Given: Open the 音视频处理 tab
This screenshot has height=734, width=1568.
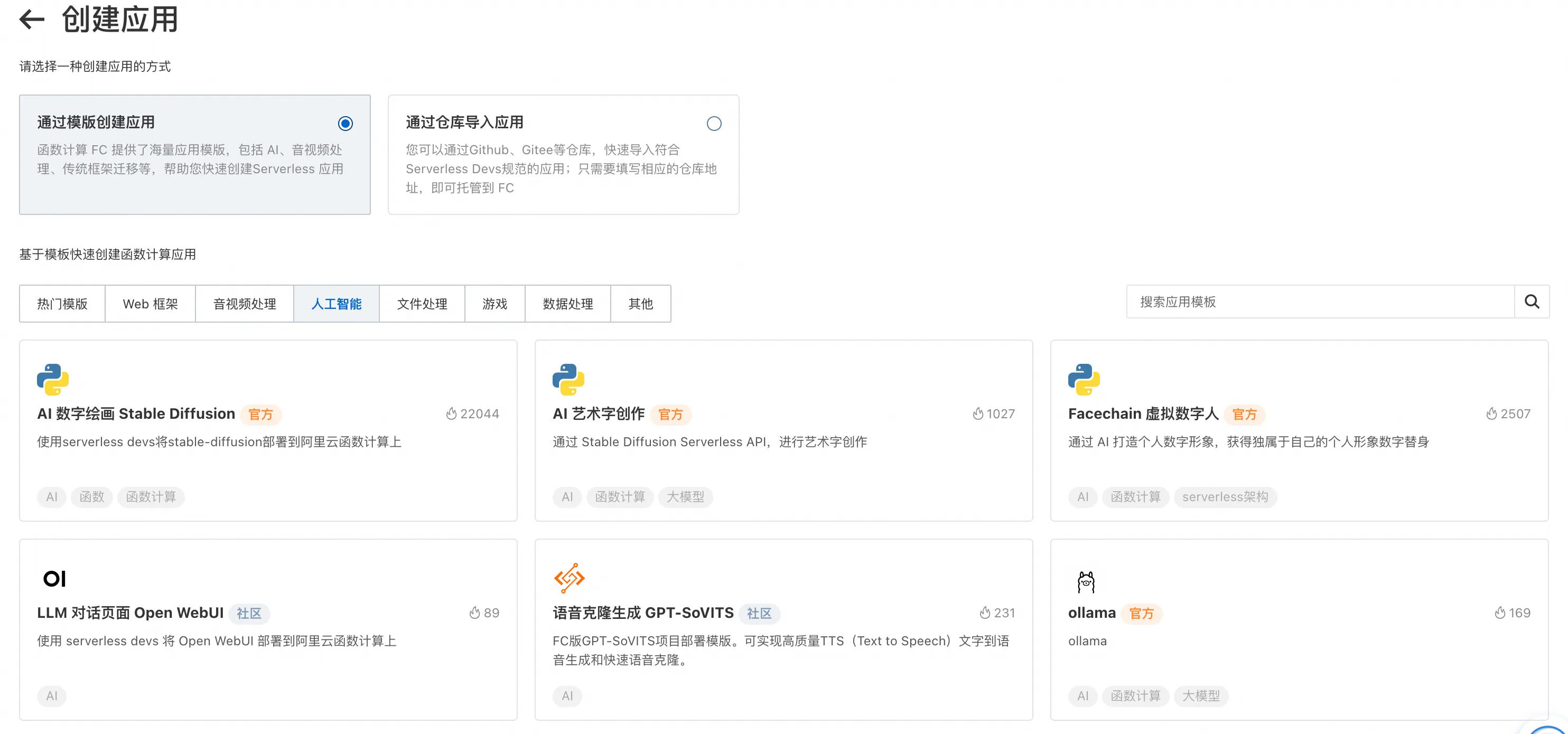Looking at the screenshot, I should pos(245,304).
